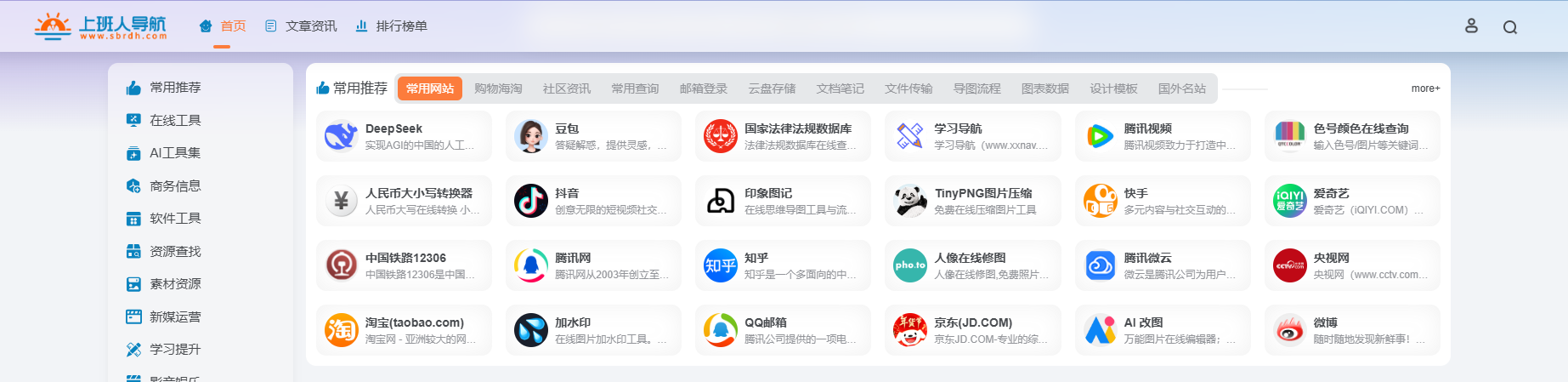Switch to the 文件传输 tab
This screenshot has height=382, width=1568.
909,88
